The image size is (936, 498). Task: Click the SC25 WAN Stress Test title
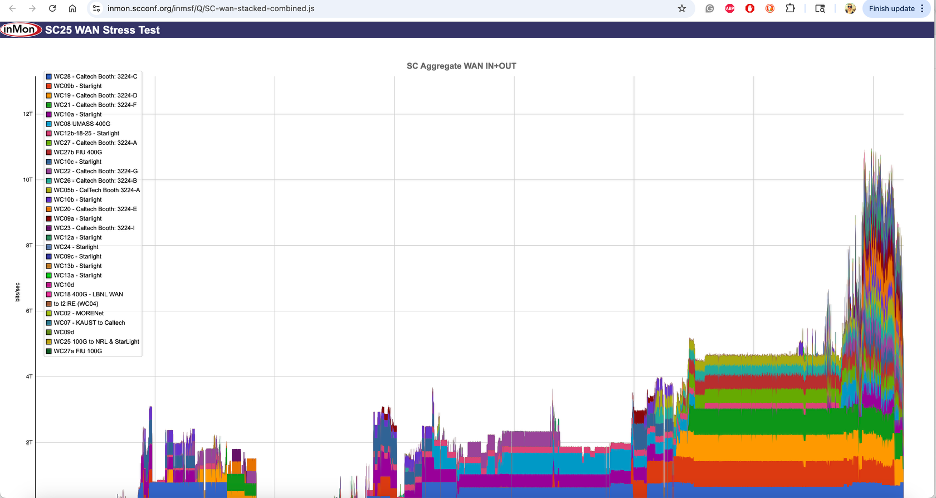tap(102, 30)
